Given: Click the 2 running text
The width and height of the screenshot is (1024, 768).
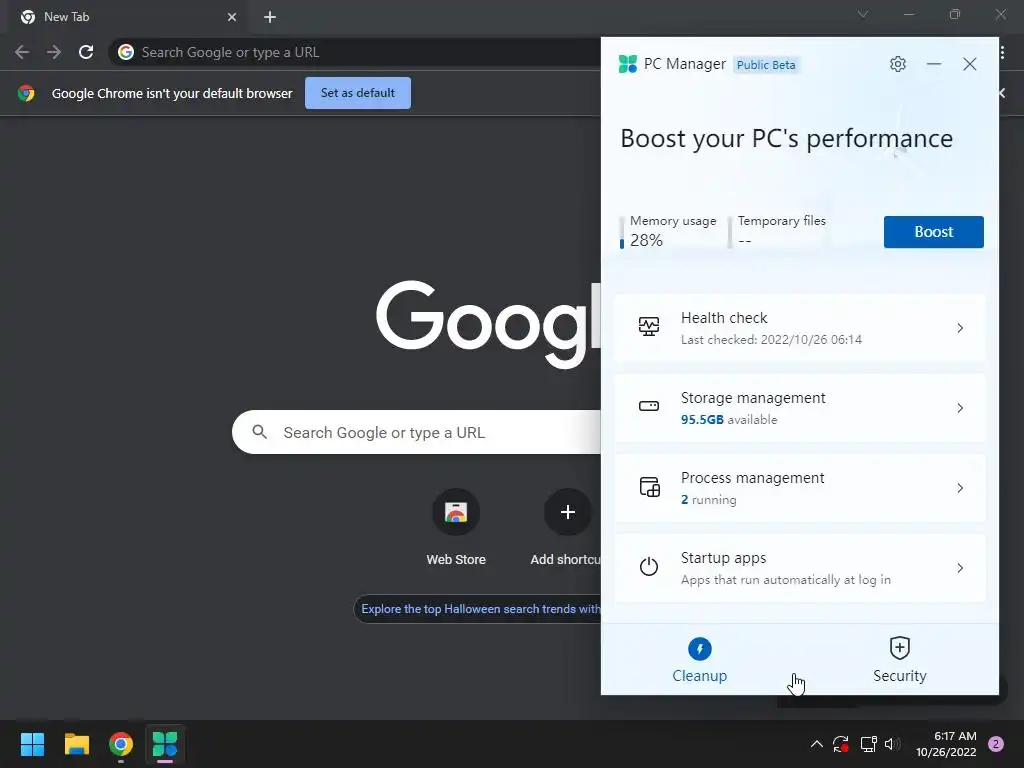Looking at the screenshot, I should pos(709,500).
